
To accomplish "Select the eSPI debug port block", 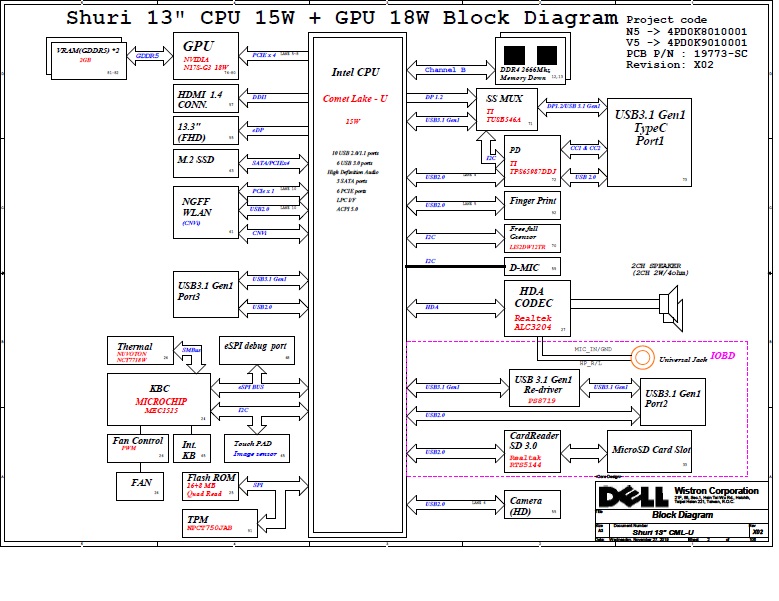I will [256, 350].
